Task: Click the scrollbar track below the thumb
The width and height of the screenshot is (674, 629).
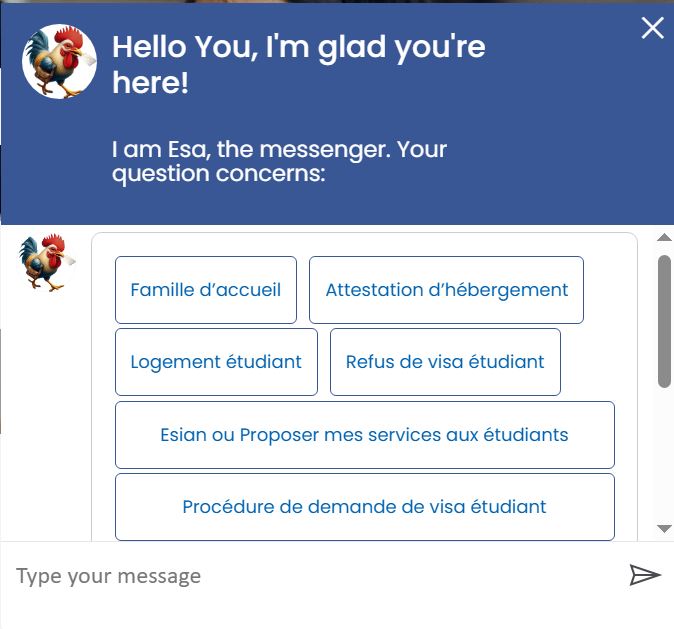Action: click(x=664, y=454)
